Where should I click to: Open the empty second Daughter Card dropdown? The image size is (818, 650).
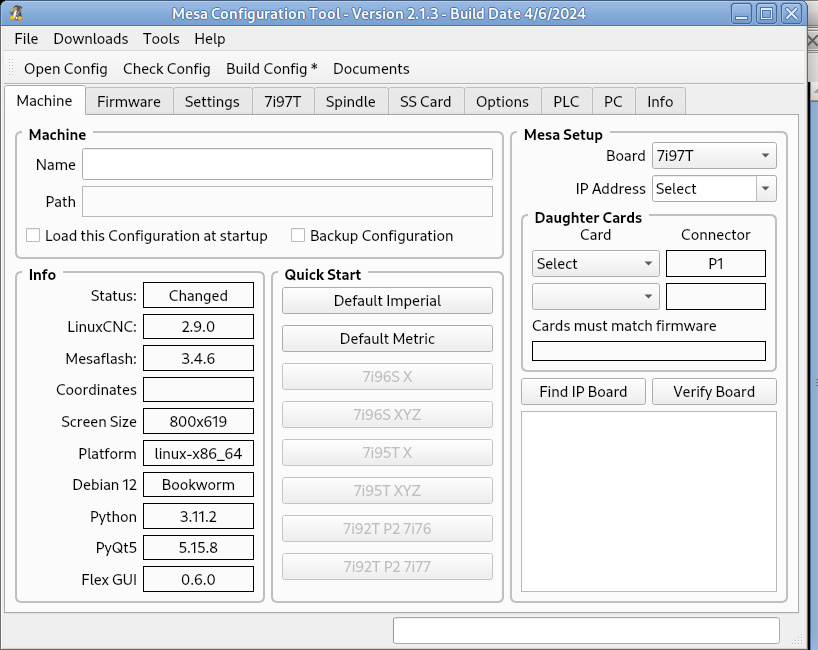click(x=596, y=296)
